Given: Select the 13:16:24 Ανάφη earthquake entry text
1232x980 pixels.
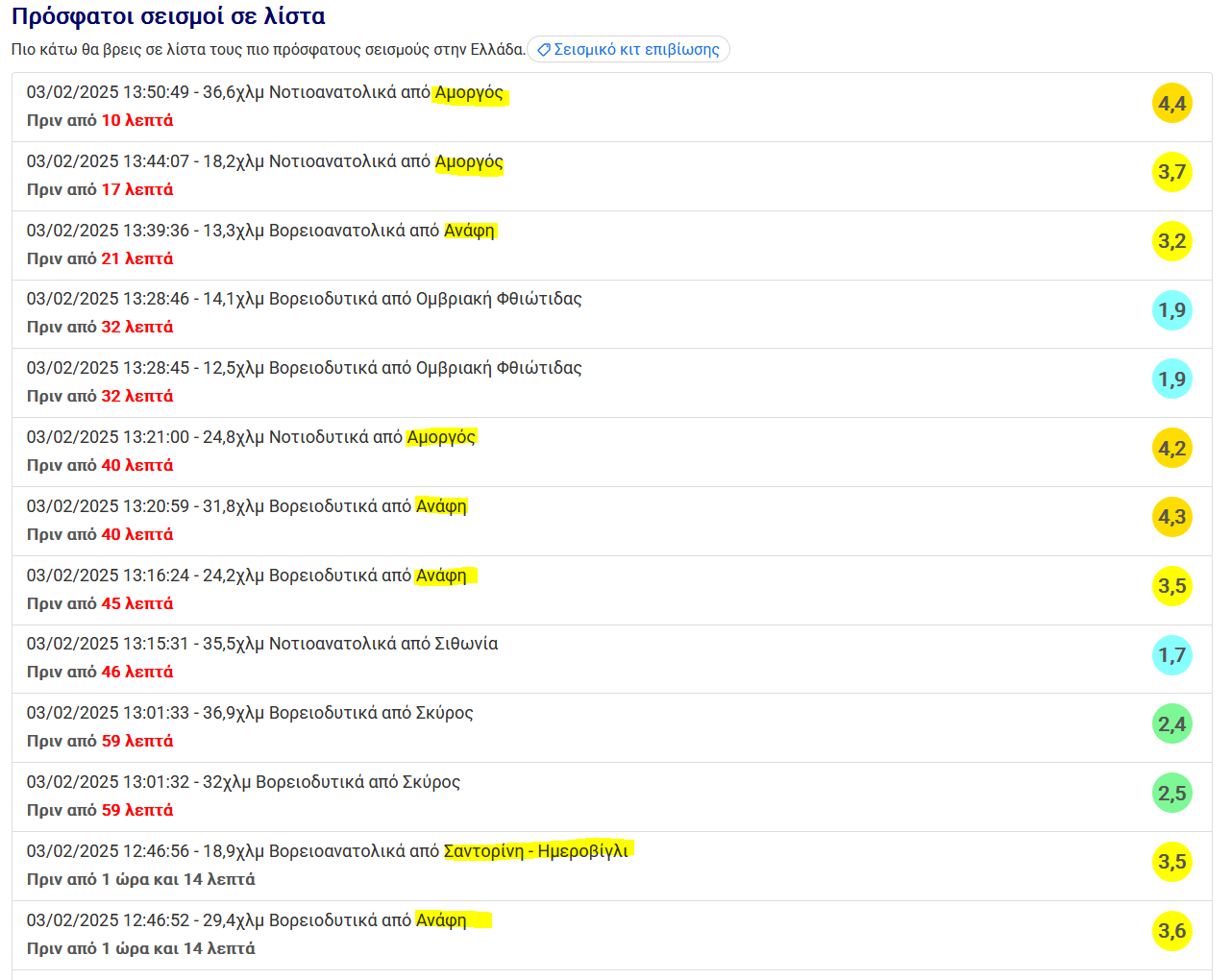Looking at the screenshot, I should coord(247,576).
